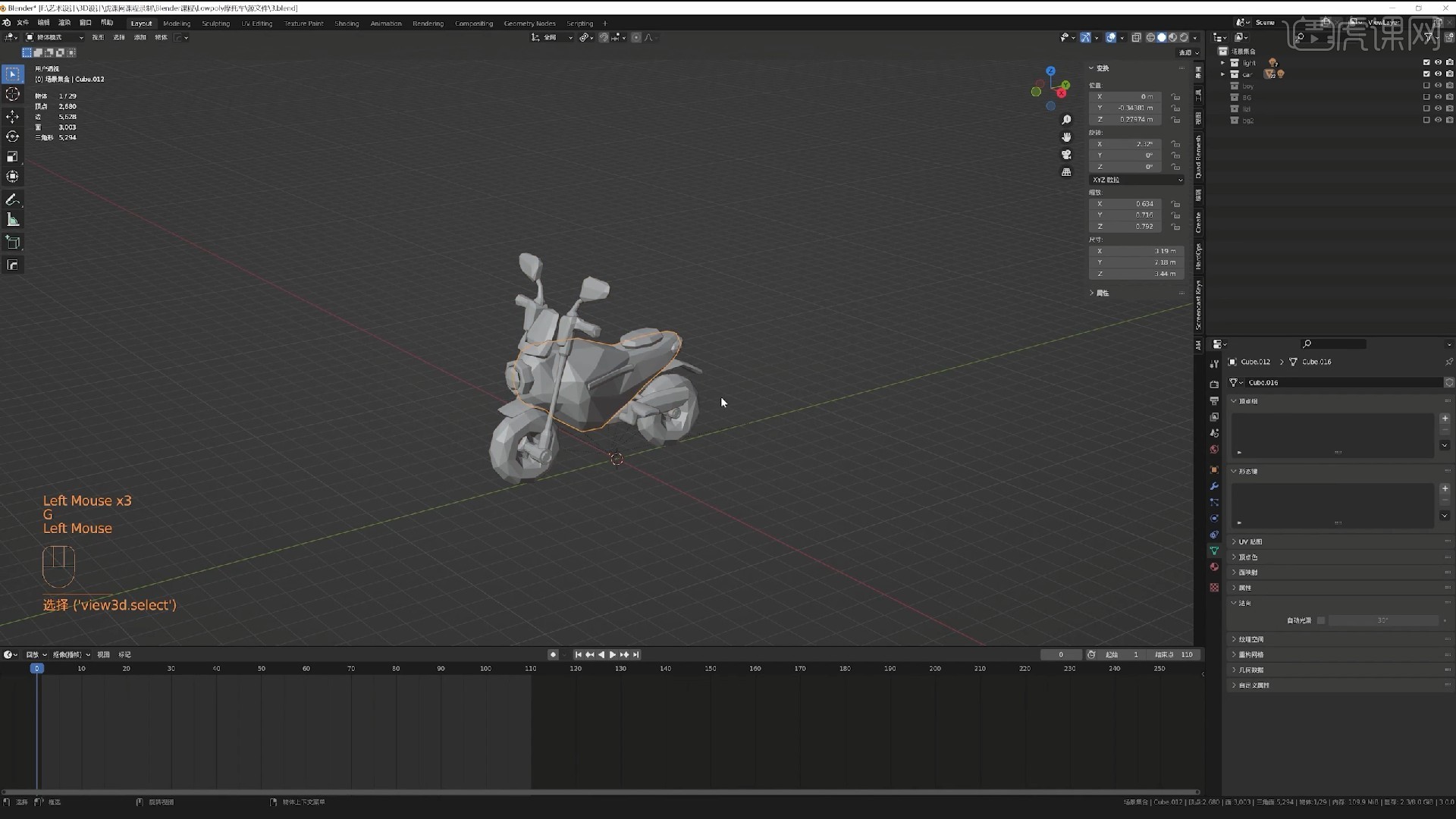Select the Move tool in viewport toolbar
This screenshot has width=1456, height=819.
point(12,115)
